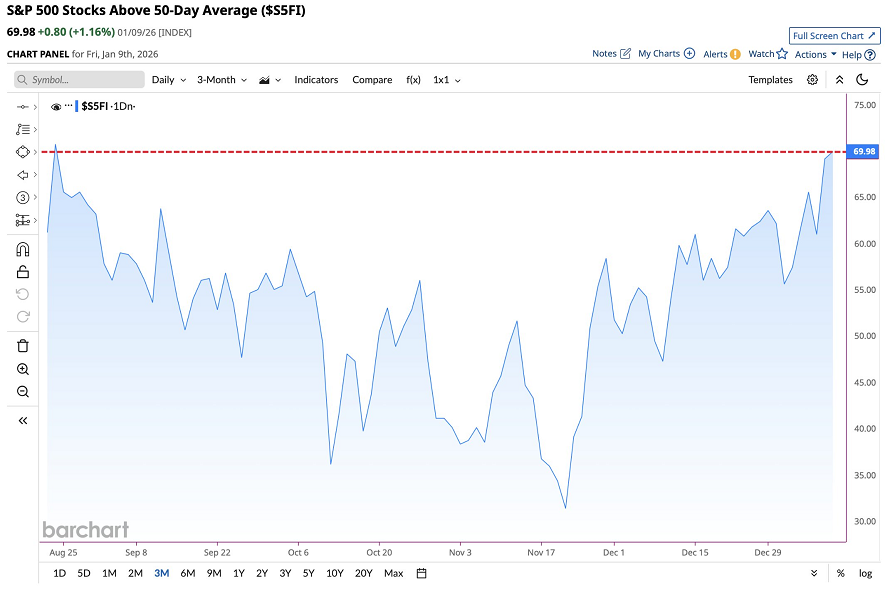
Task: Open the chart type dropdown
Action: [x=270, y=80]
